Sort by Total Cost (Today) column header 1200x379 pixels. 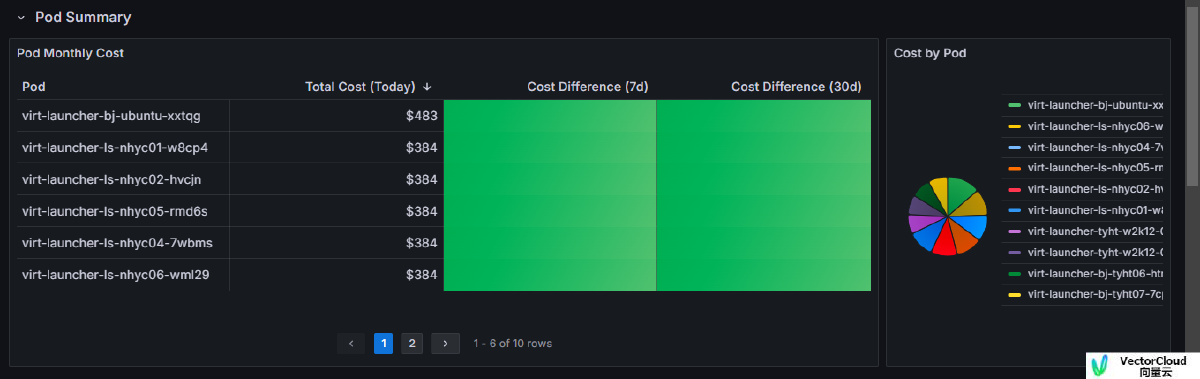360,87
